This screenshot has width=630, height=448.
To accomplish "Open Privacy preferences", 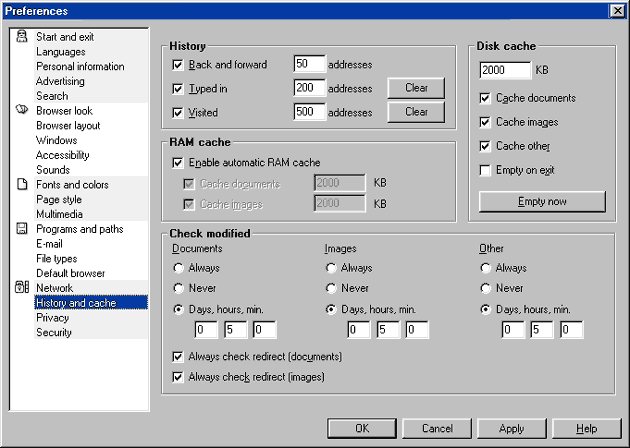I will pyautogui.click(x=53, y=318).
